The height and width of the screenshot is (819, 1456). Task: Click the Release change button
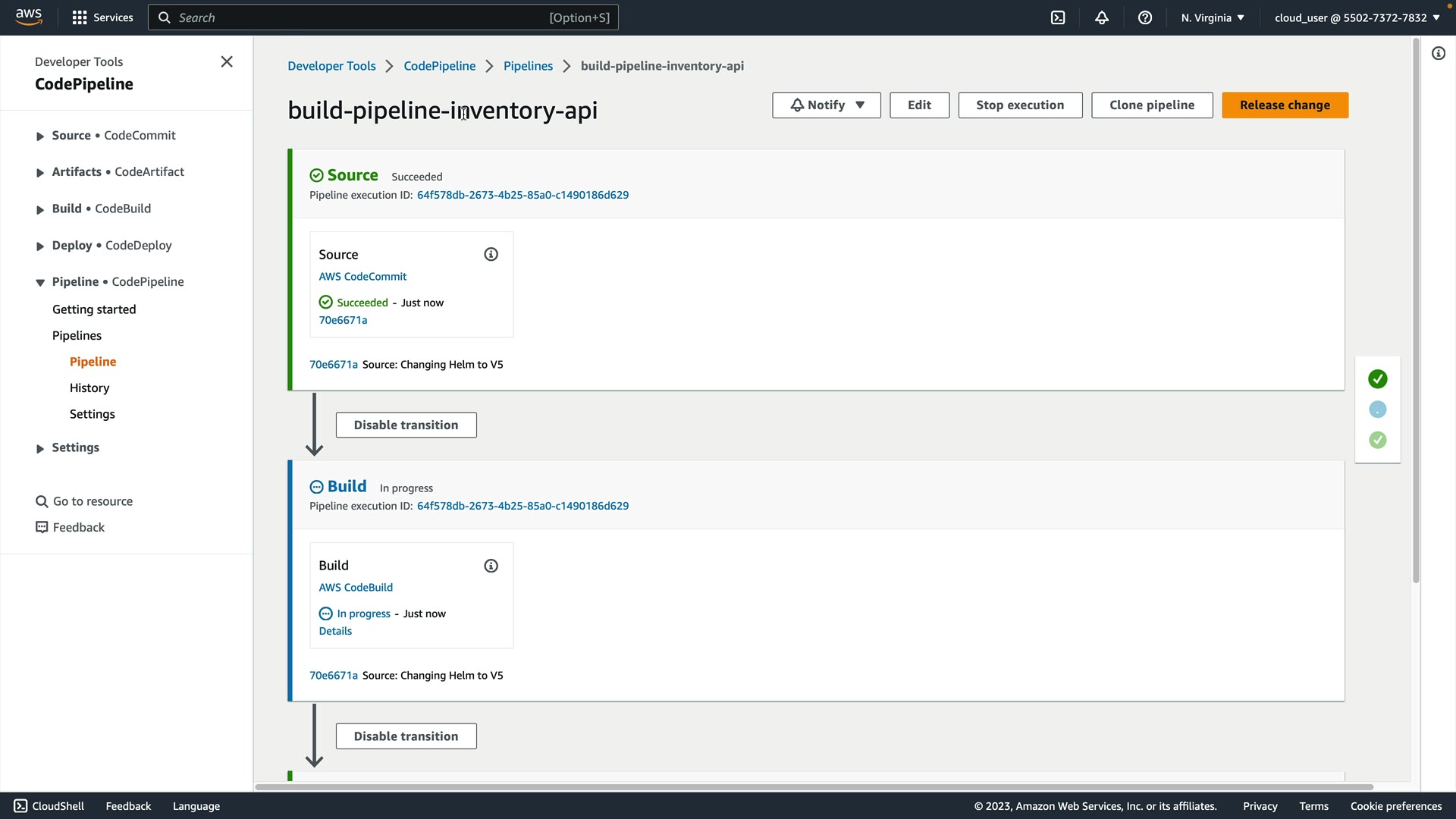click(x=1285, y=105)
